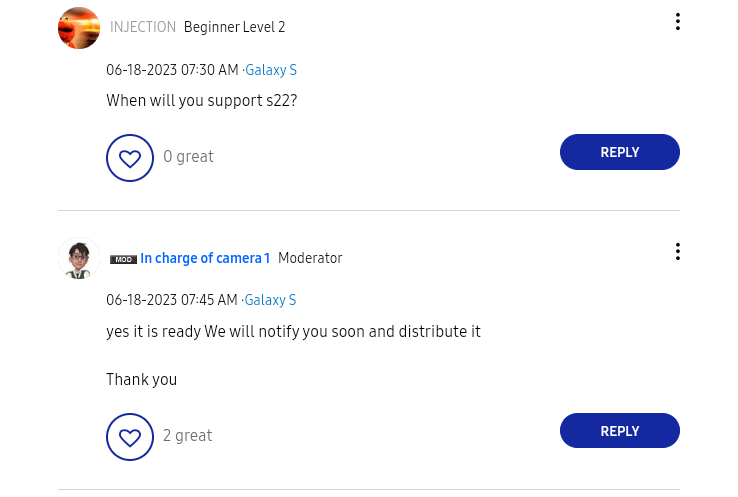Image resolution: width=738 pixels, height=497 pixels.
Task: Open Galaxy S link under 07:45 AM post
Action: point(271,300)
